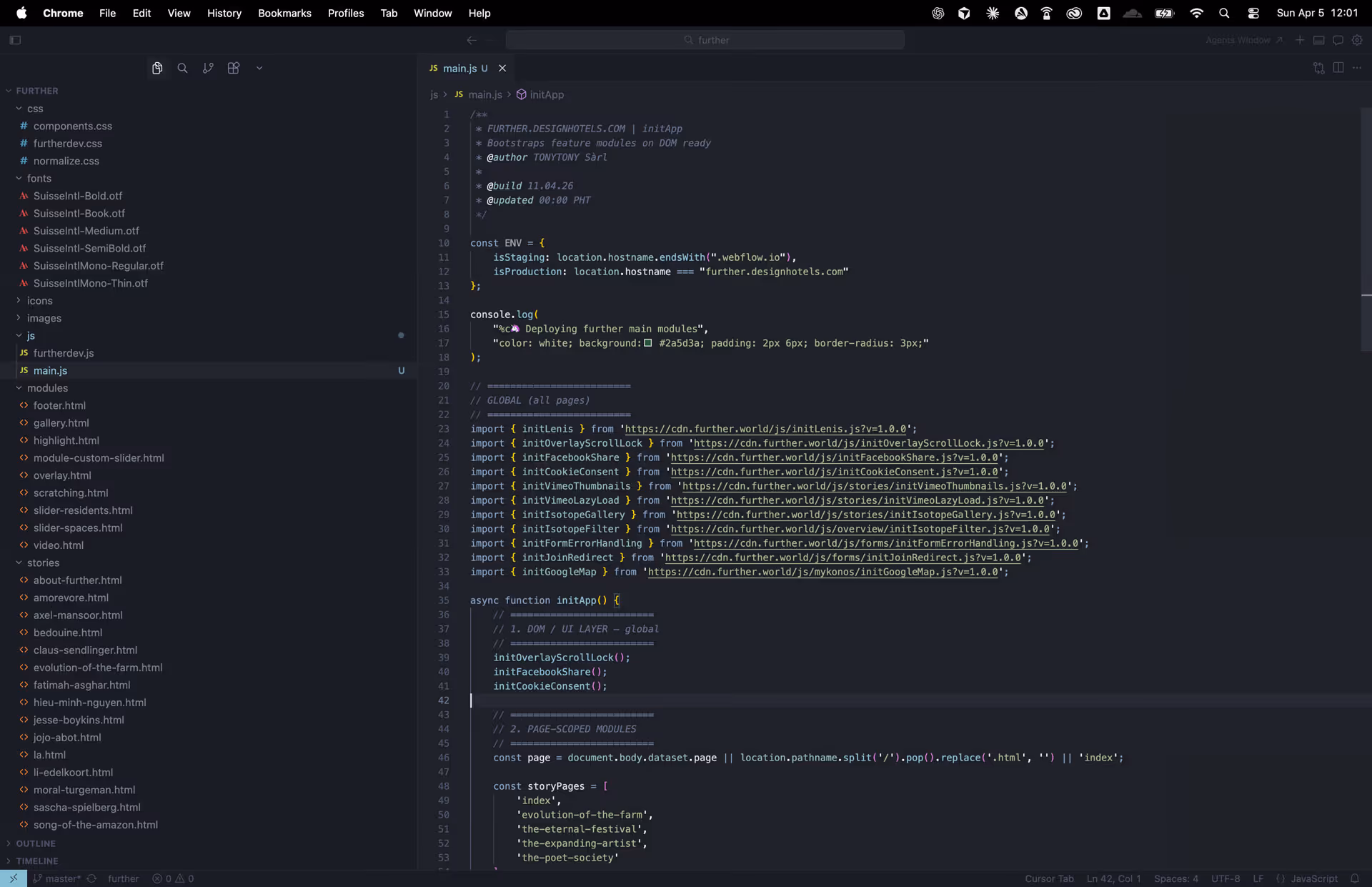Click the remote window icon in status bar
Screen dimensions: 1372x887
pos(13,878)
